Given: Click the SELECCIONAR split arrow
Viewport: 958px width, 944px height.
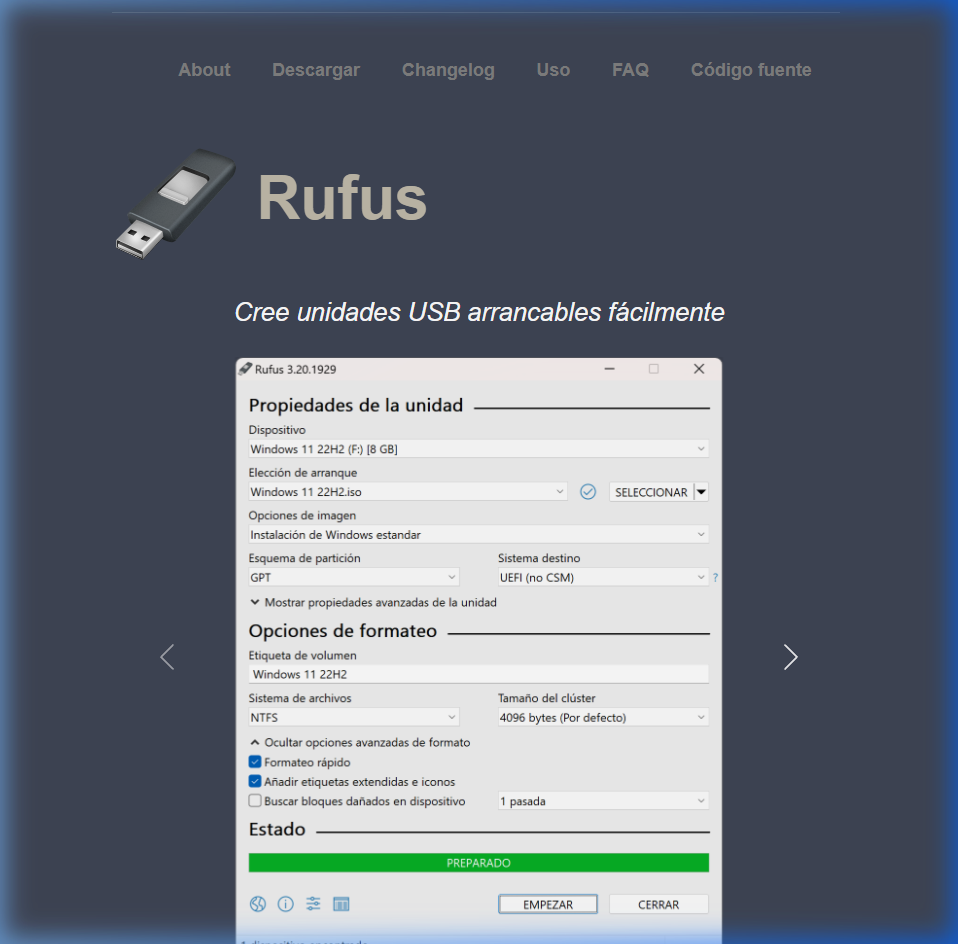Looking at the screenshot, I should click(701, 492).
